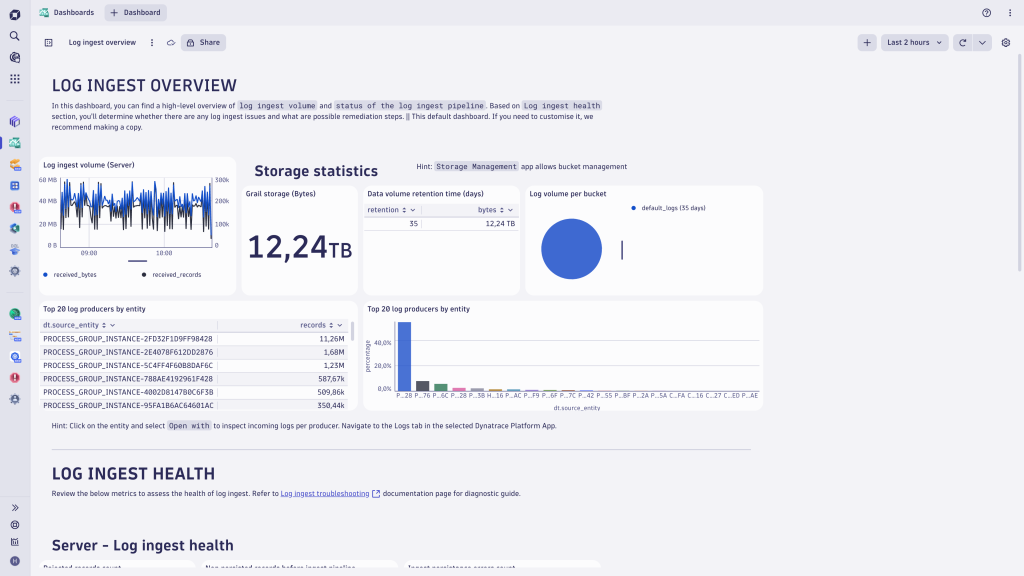Toggle the received_bytes legend series
1024x576 pixels.
click(70, 275)
